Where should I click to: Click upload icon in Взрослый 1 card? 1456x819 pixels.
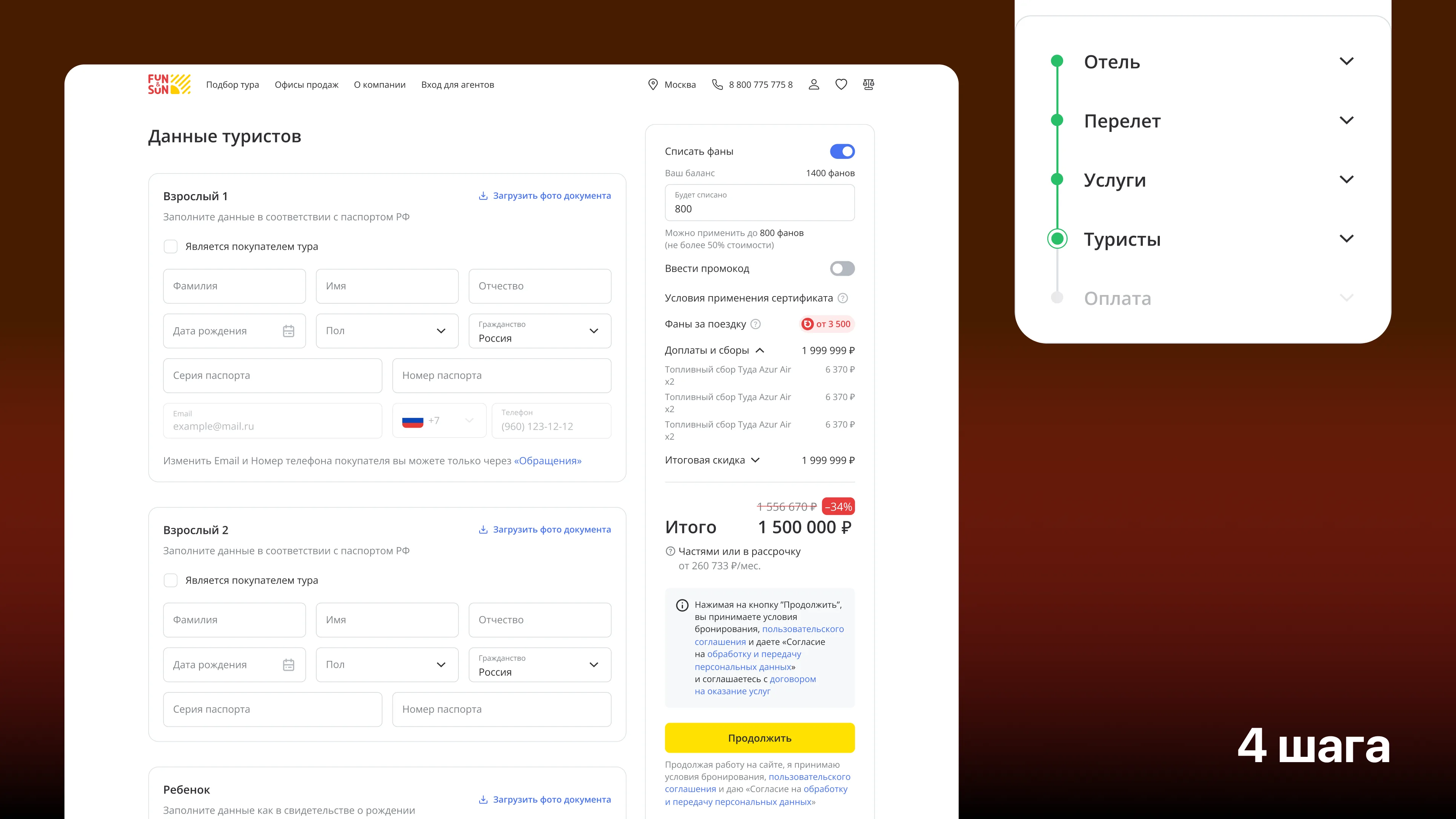click(483, 196)
